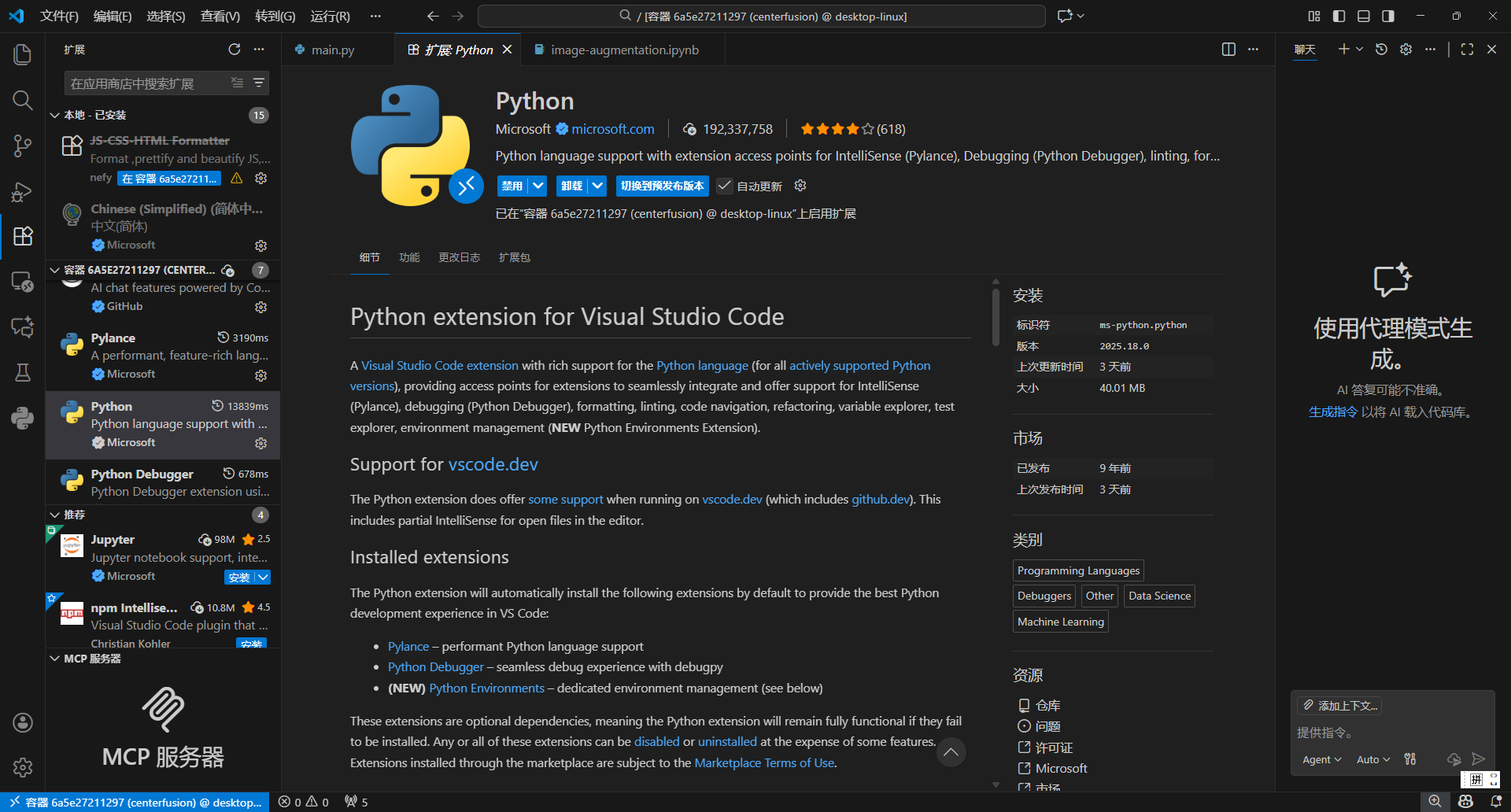Image resolution: width=1511 pixels, height=812 pixels.
Task: Open Run and Debug view
Action: [22, 191]
